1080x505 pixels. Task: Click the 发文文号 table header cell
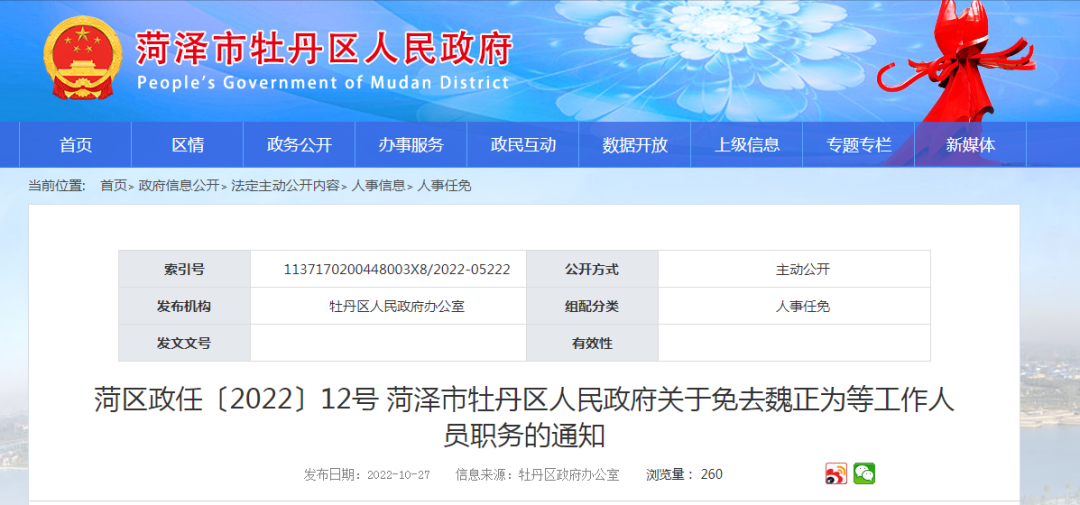click(185, 343)
